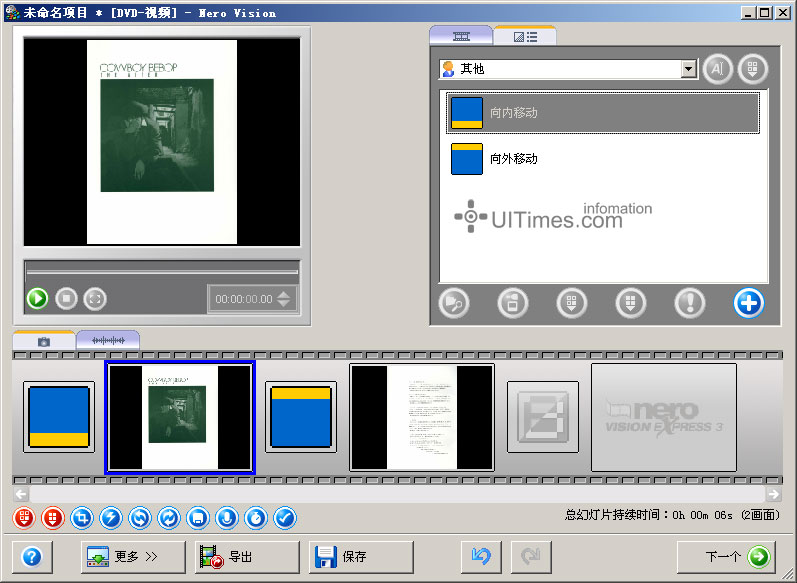Select the 向内移动 transition

603,113
